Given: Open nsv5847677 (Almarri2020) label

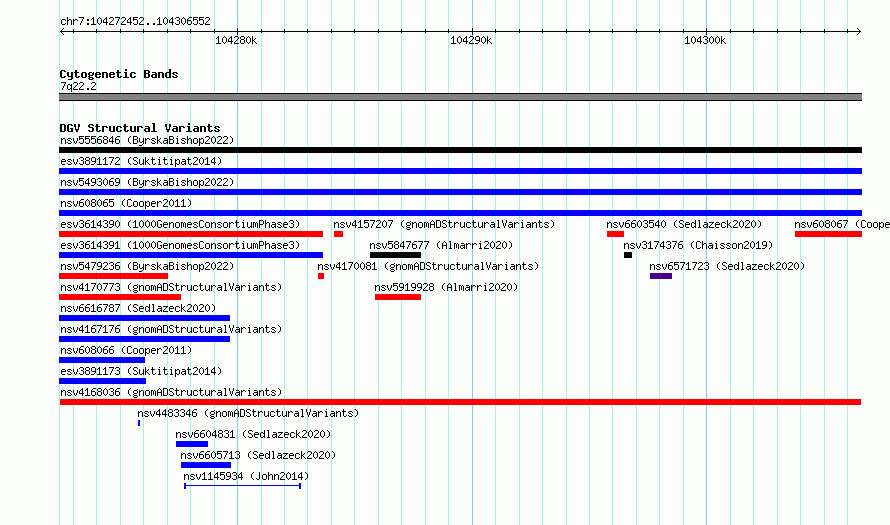Looking at the screenshot, I should (441, 245).
